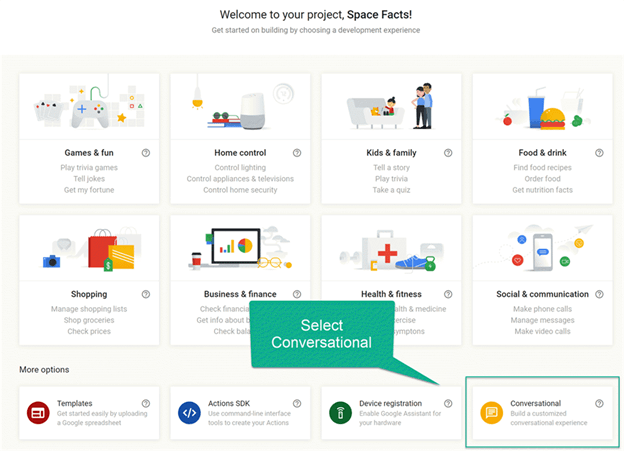This screenshot has width=624, height=451.
Task: Click the 'More options' heading
Action: point(44,369)
